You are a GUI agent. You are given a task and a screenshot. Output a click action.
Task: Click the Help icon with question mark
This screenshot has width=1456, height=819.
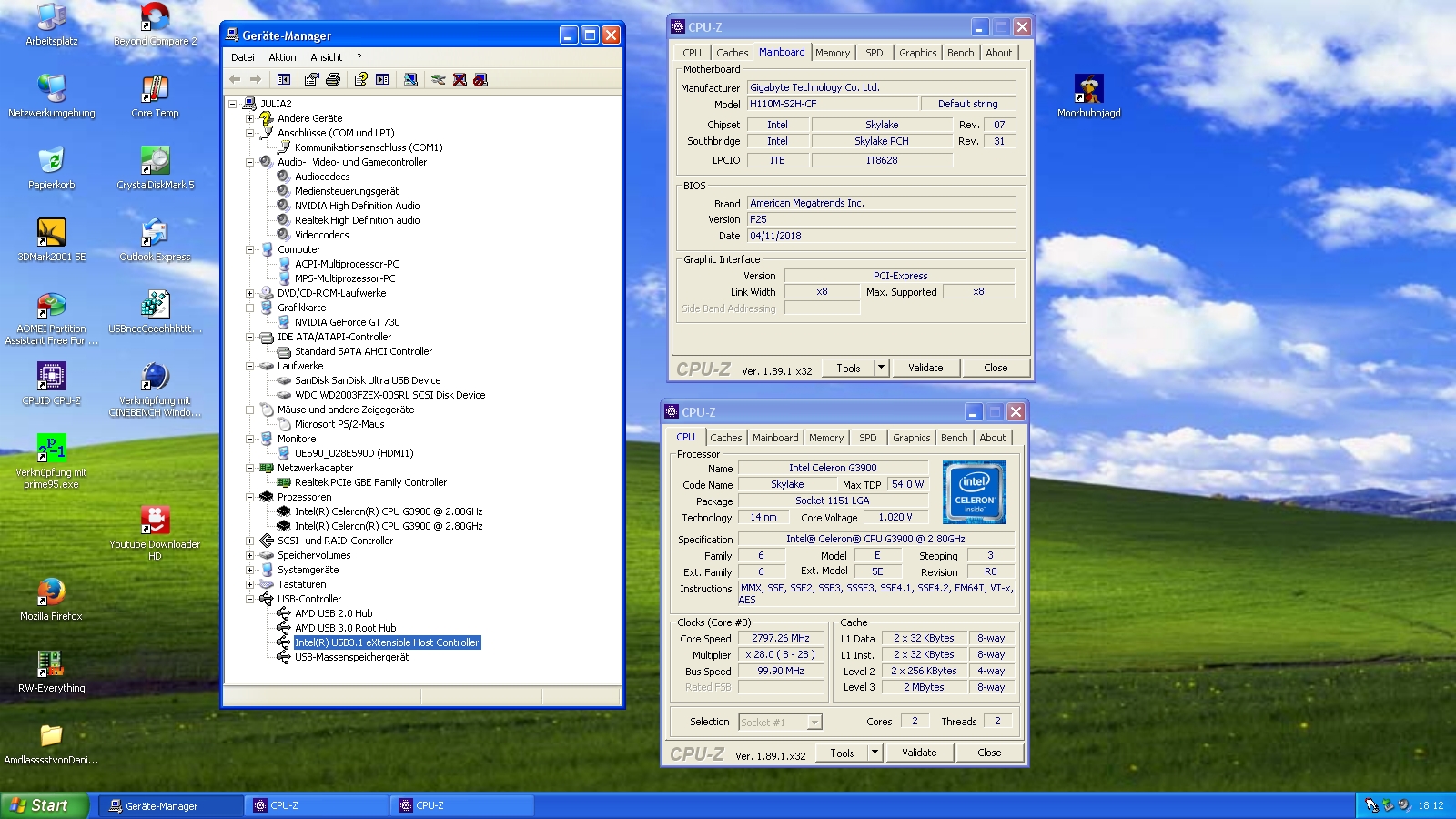[x=361, y=80]
